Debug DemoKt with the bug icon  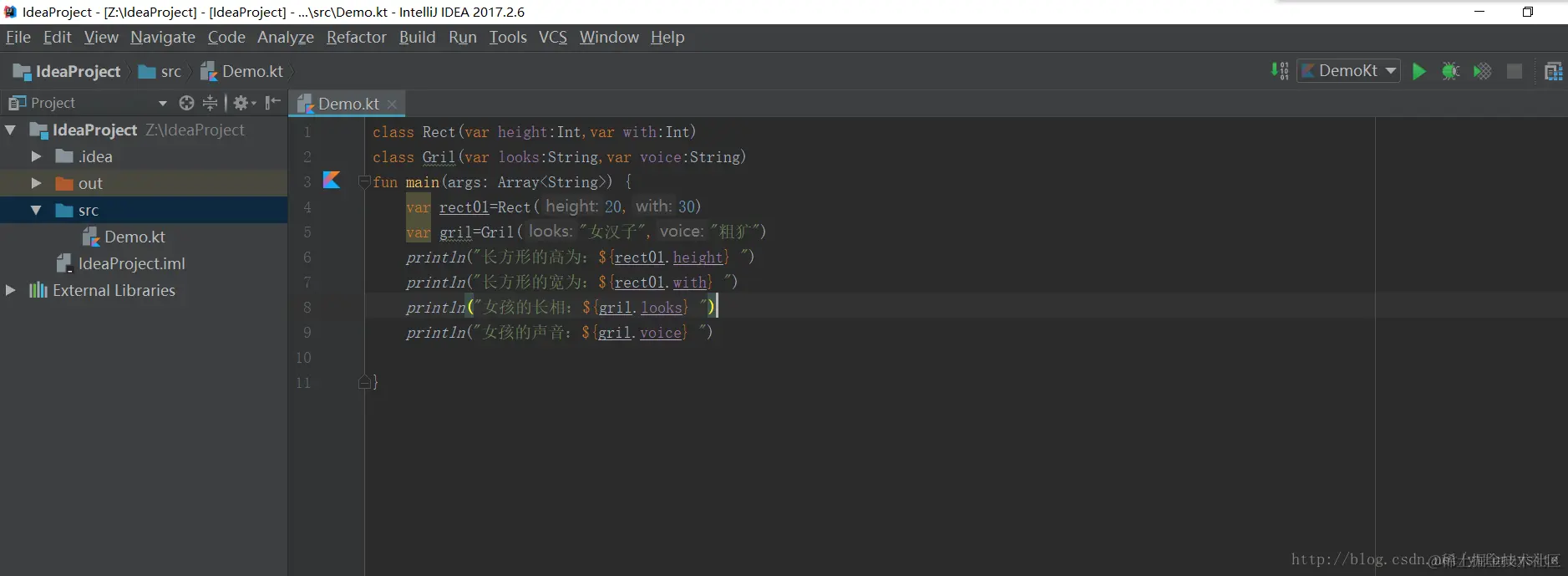[1450, 71]
